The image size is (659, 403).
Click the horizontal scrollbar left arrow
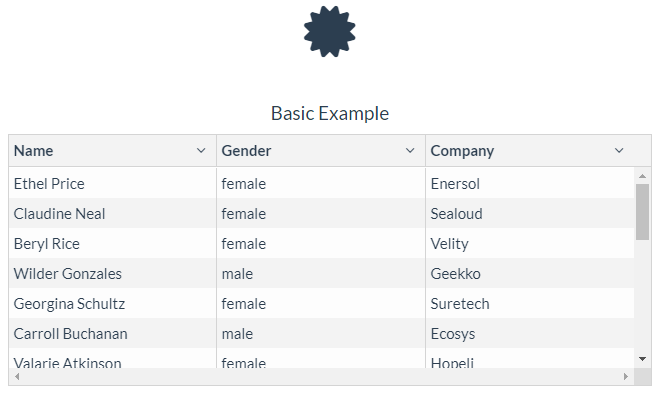pos(16,377)
